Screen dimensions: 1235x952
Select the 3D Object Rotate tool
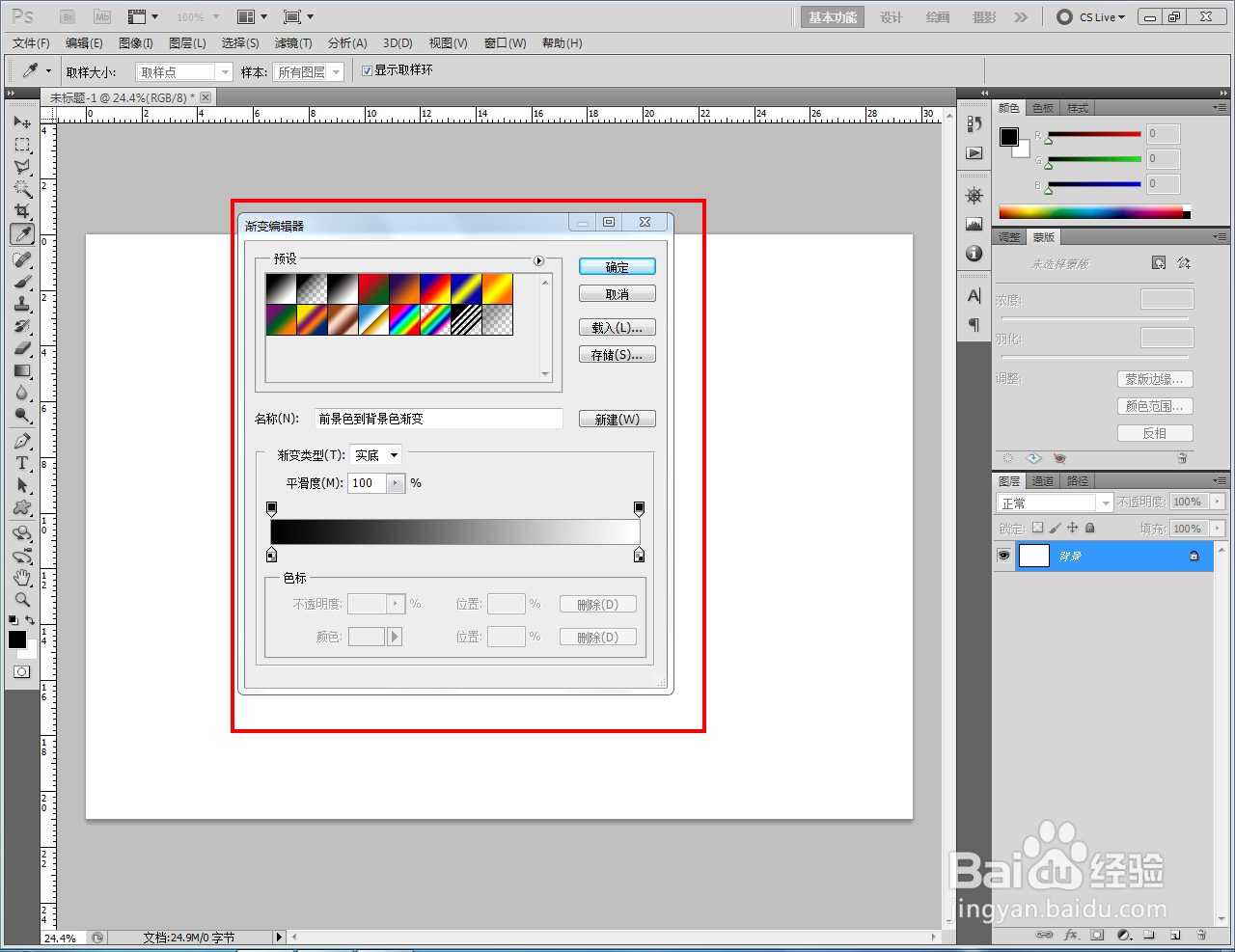click(x=22, y=533)
